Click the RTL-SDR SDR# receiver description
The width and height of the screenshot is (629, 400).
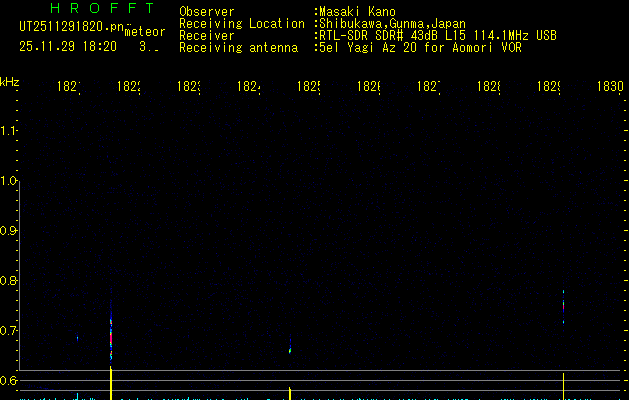438,36
